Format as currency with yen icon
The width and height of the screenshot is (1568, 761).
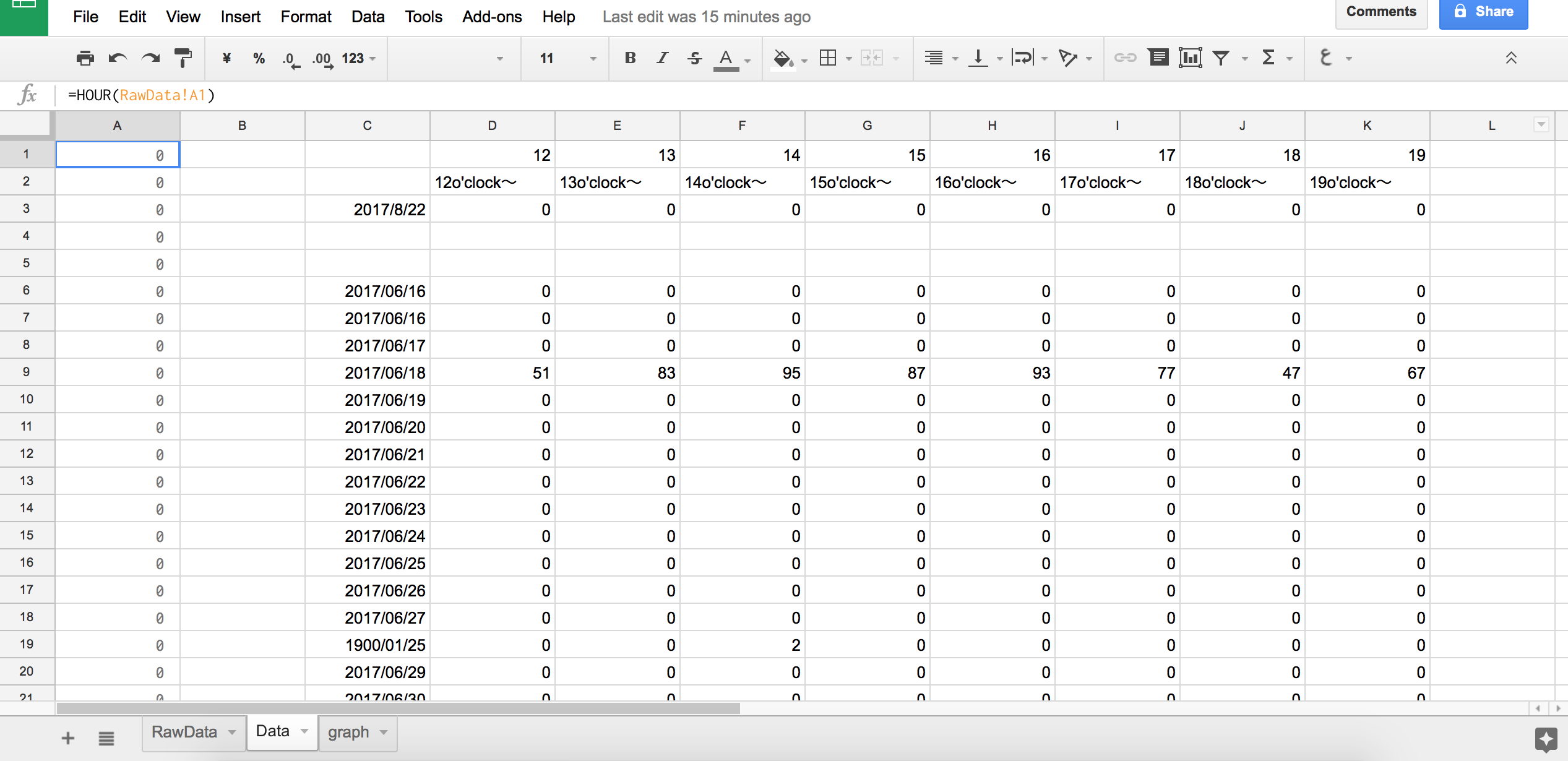point(226,58)
